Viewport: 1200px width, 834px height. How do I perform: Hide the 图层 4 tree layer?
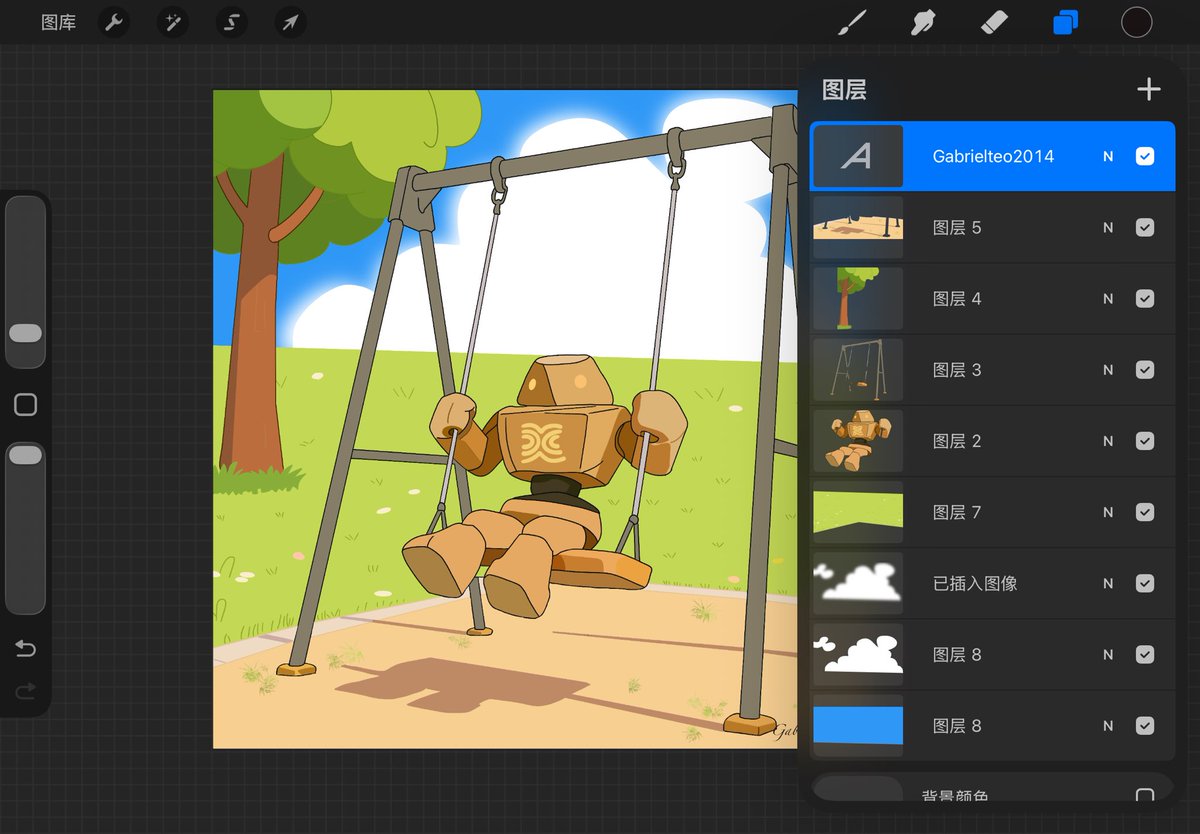click(1145, 298)
